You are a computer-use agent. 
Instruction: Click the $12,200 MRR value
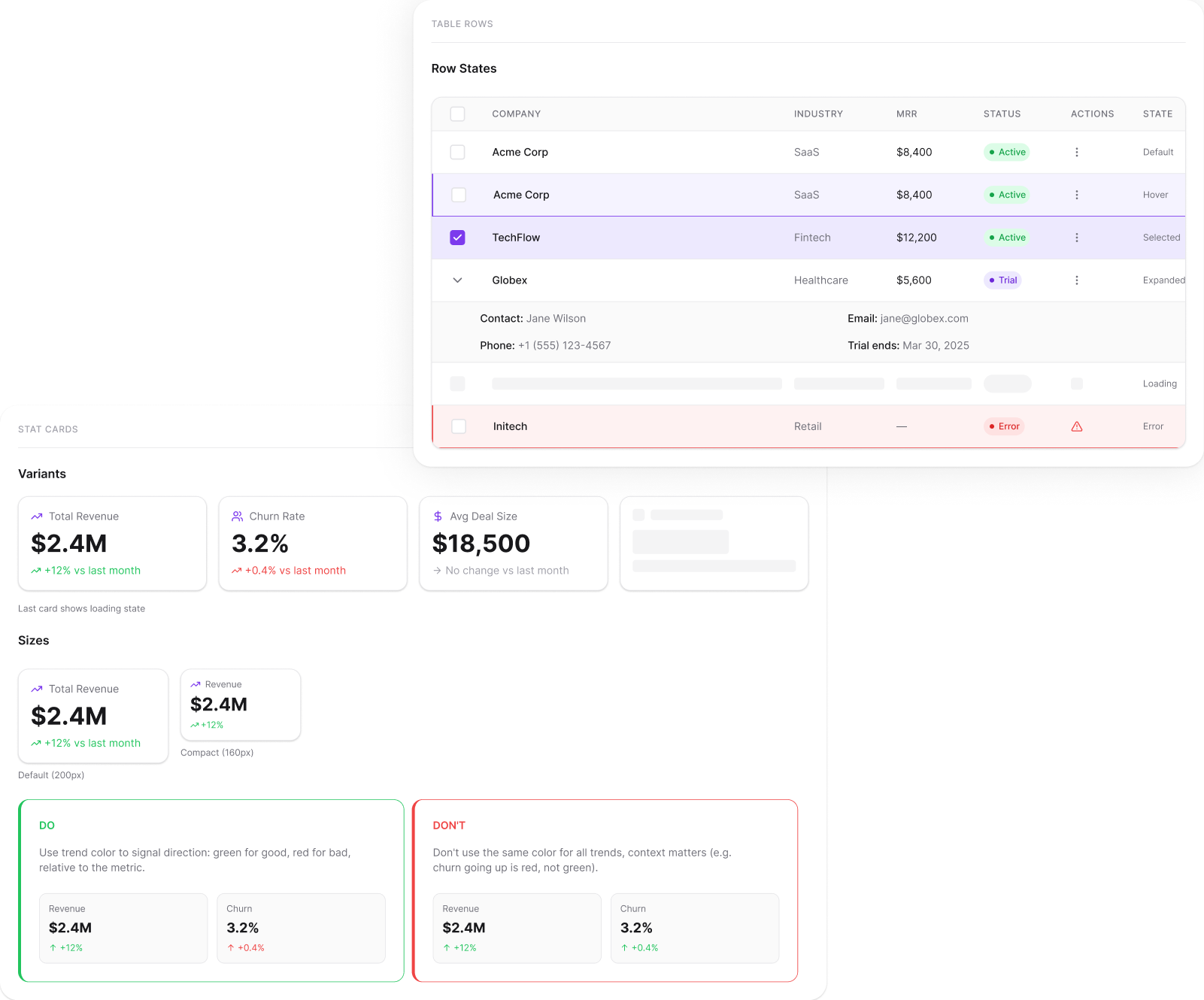pyautogui.click(x=917, y=238)
